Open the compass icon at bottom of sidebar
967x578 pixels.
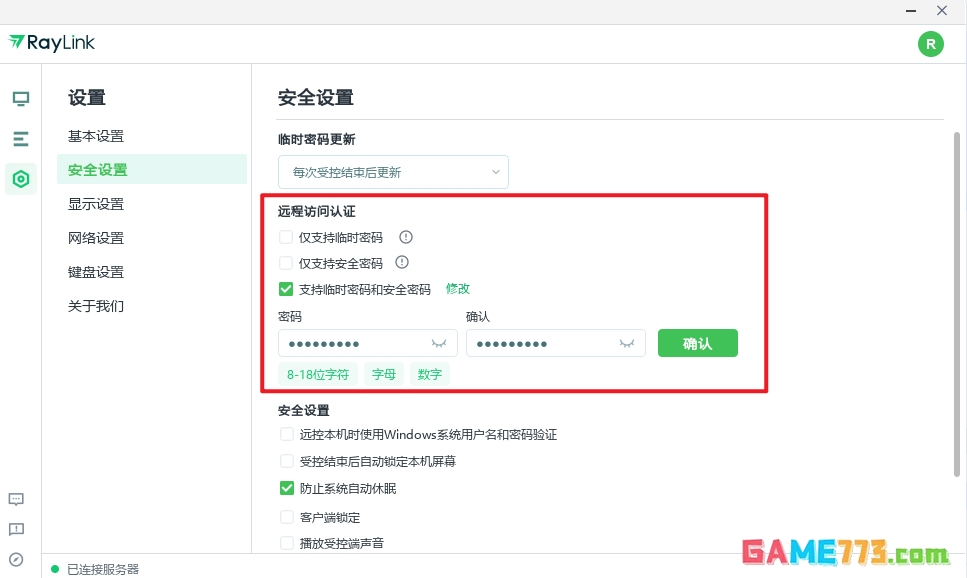coord(15,559)
